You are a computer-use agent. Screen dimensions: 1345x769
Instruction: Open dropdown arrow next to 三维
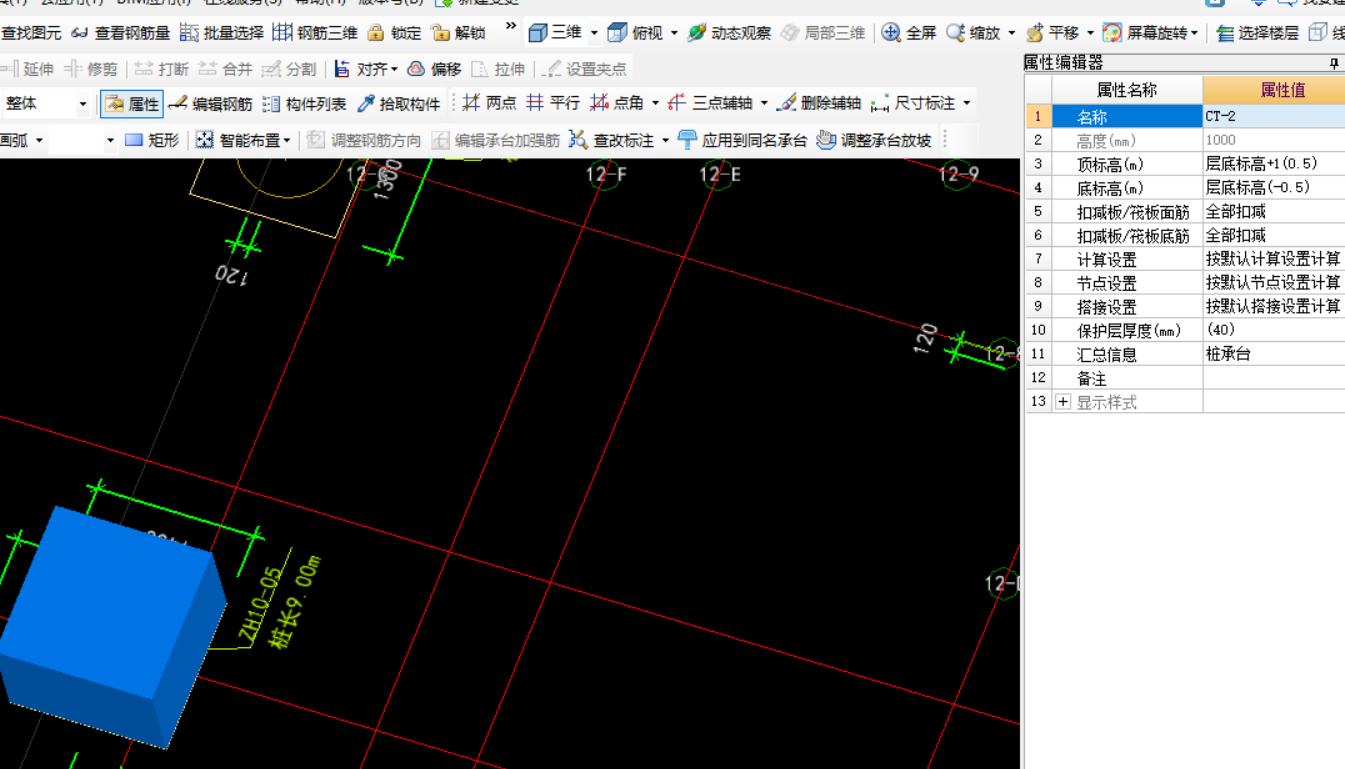click(594, 33)
